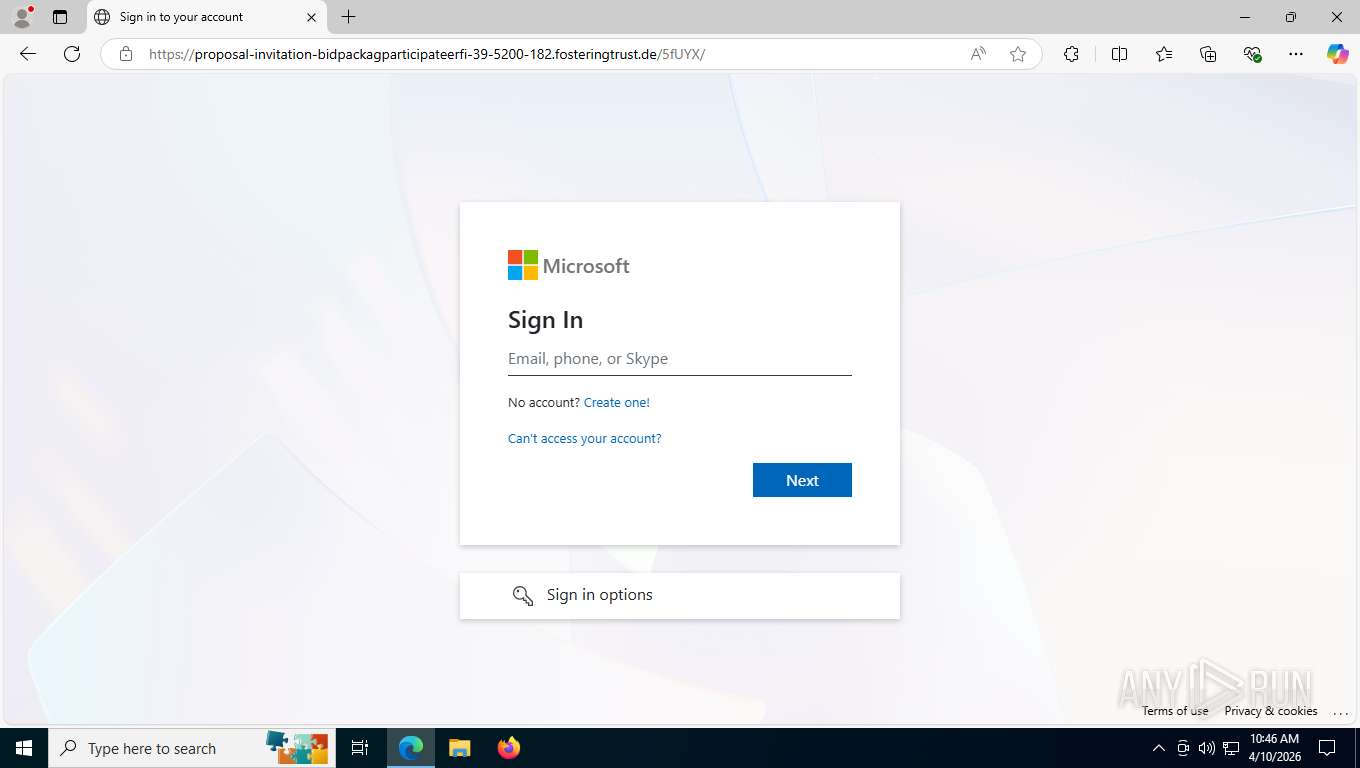Click the Next button
Viewport: 1360px width, 768px height.
coord(802,480)
